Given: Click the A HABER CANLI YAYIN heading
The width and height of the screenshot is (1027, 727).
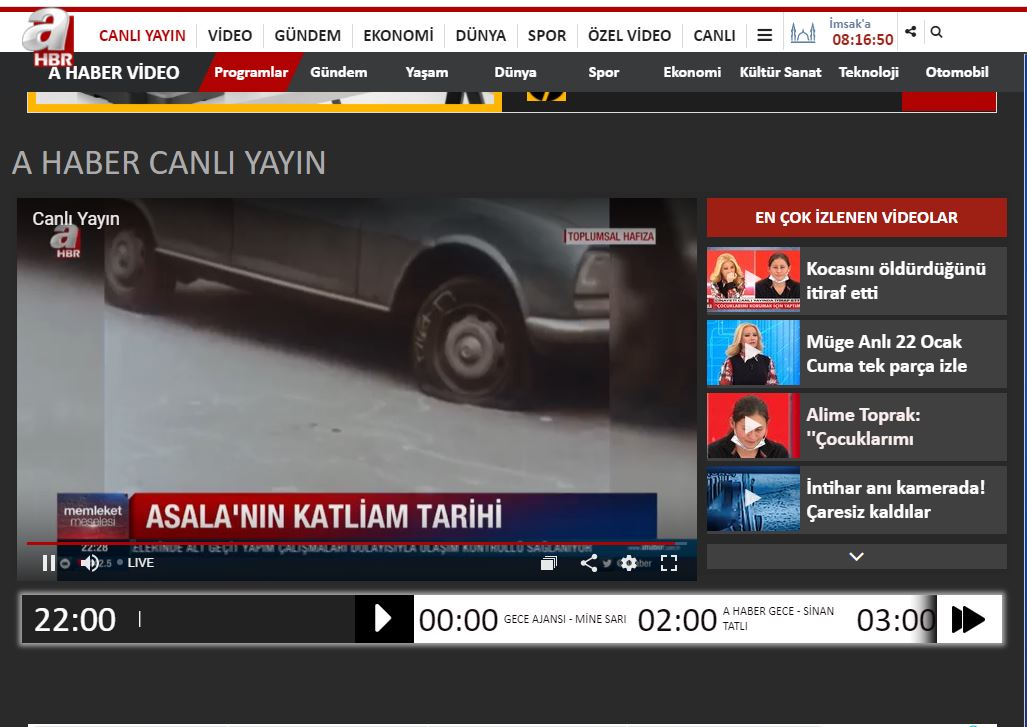Looking at the screenshot, I should click(169, 163).
